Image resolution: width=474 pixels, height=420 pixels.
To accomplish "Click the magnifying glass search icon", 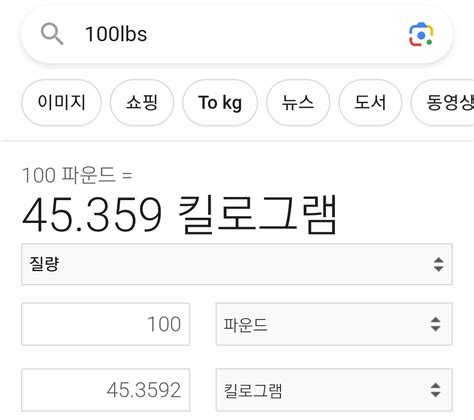I will tap(52, 34).
